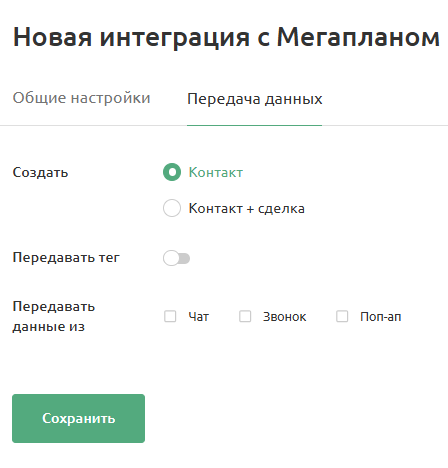Switch to the Общие настройки tab
448x468 pixels.
(x=81, y=98)
